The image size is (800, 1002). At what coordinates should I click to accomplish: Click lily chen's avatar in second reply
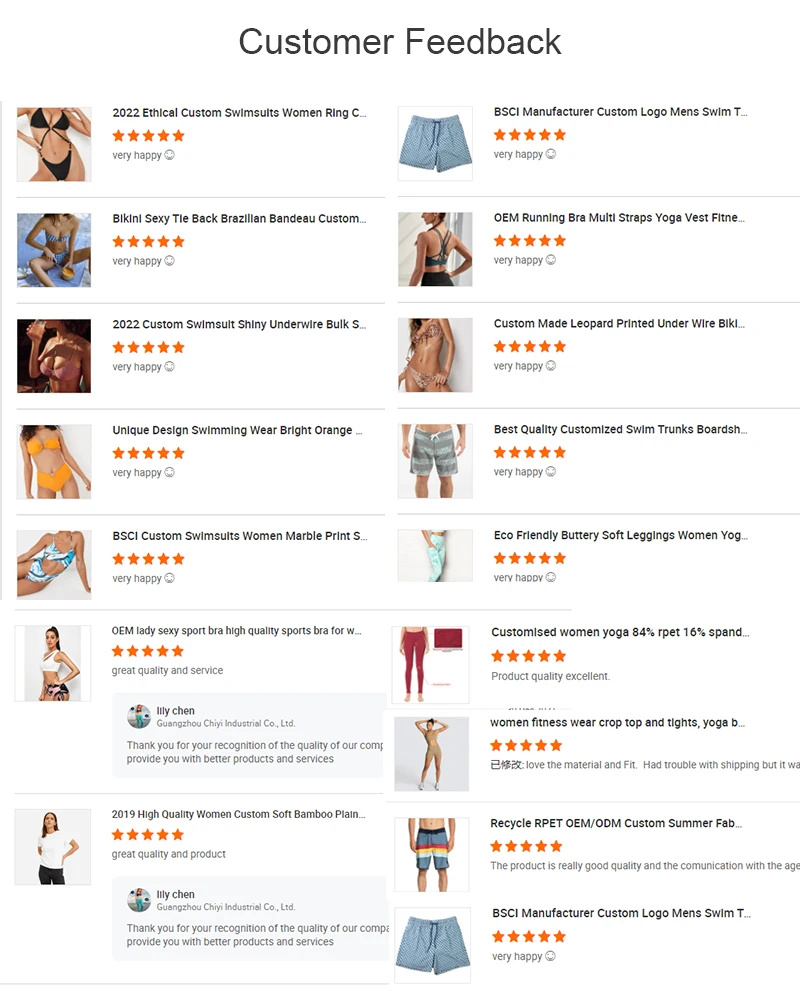(139, 900)
